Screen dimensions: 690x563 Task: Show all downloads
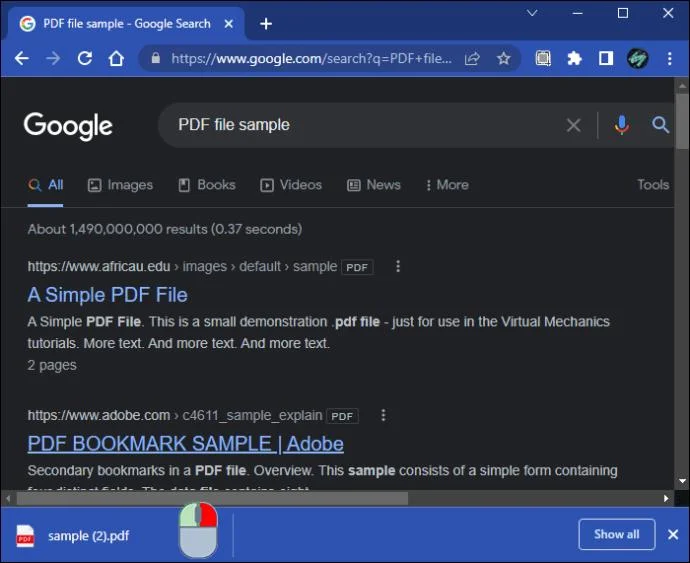(x=617, y=534)
